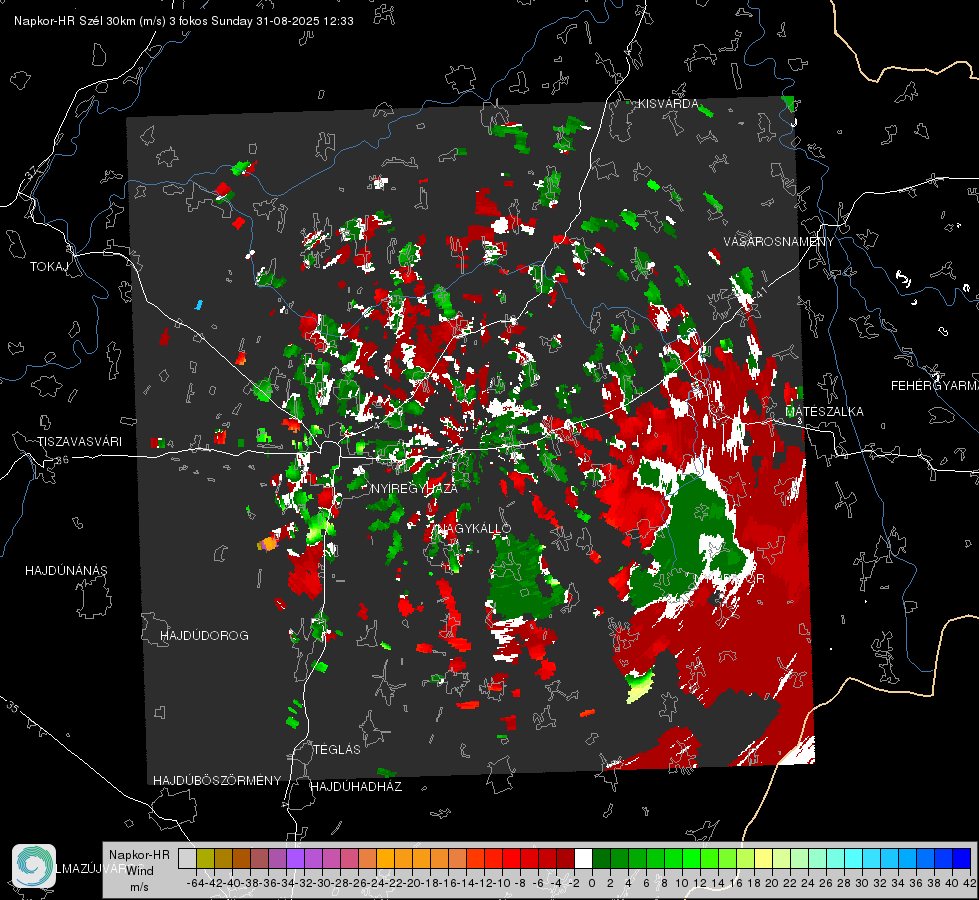Select the purple swatch between -34 and -32
This screenshot has height=900, width=979.
pyautogui.click(x=295, y=859)
